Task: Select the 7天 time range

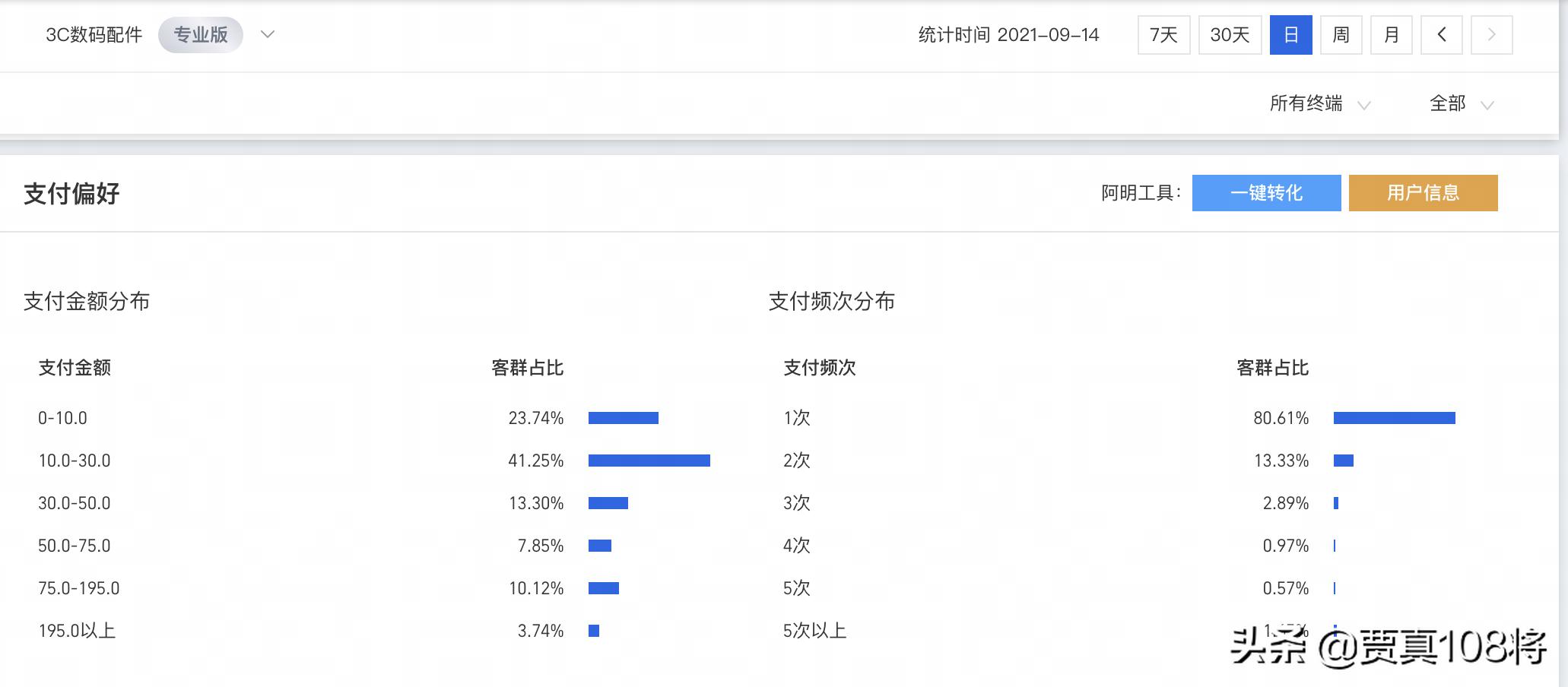Action: pyautogui.click(x=1163, y=34)
